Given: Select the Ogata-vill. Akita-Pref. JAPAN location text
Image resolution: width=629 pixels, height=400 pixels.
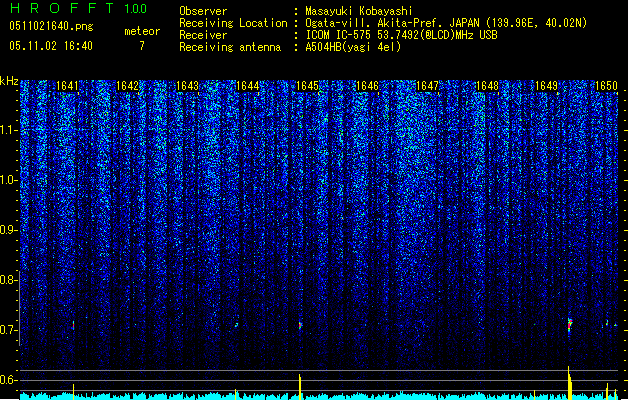Looking at the screenshot, I should point(446,23).
